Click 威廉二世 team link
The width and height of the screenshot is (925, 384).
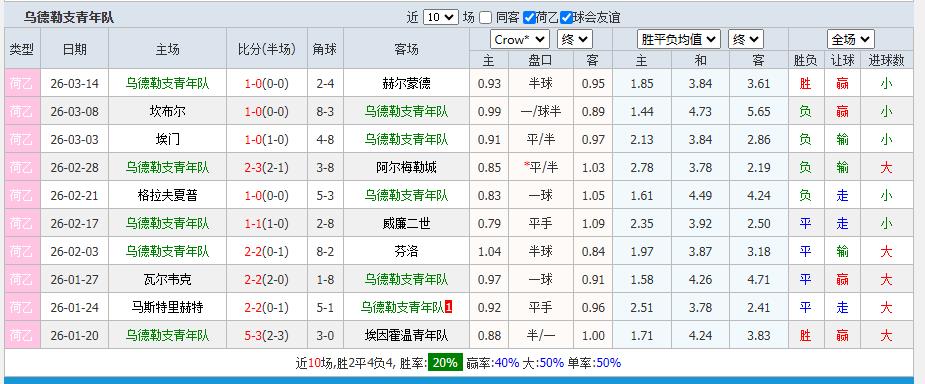(x=406, y=224)
